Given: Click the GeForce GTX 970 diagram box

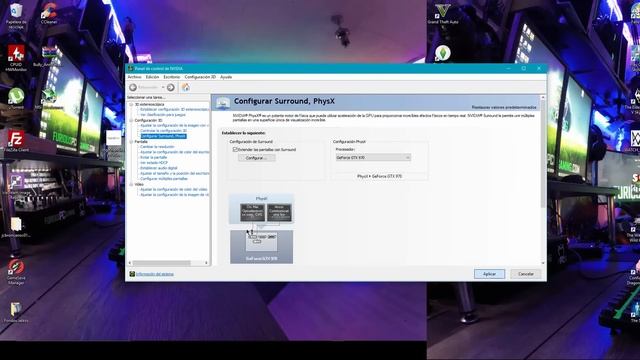Looking at the screenshot, I should [x=261, y=247].
